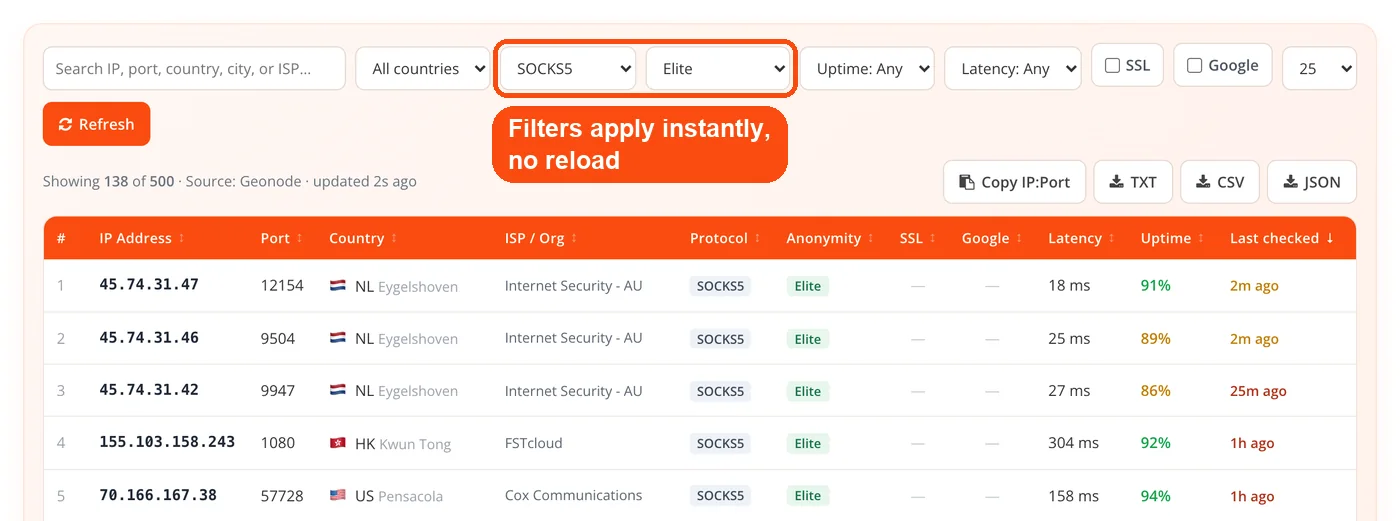Expand the Latency: Any dropdown

click(1013, 69)
